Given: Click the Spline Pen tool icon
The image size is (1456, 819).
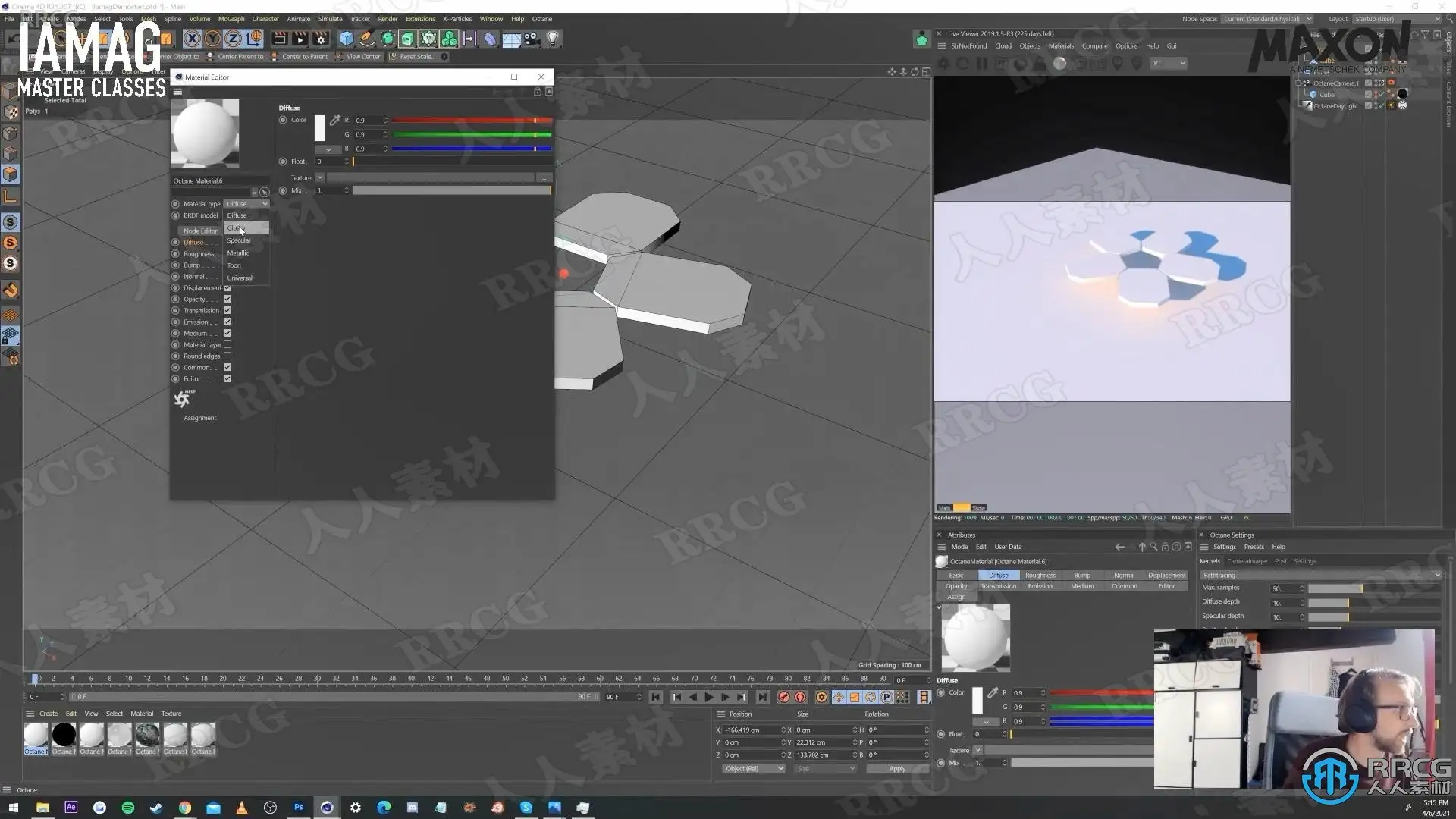Looking at the screenshot, I should tap(367, 38).
